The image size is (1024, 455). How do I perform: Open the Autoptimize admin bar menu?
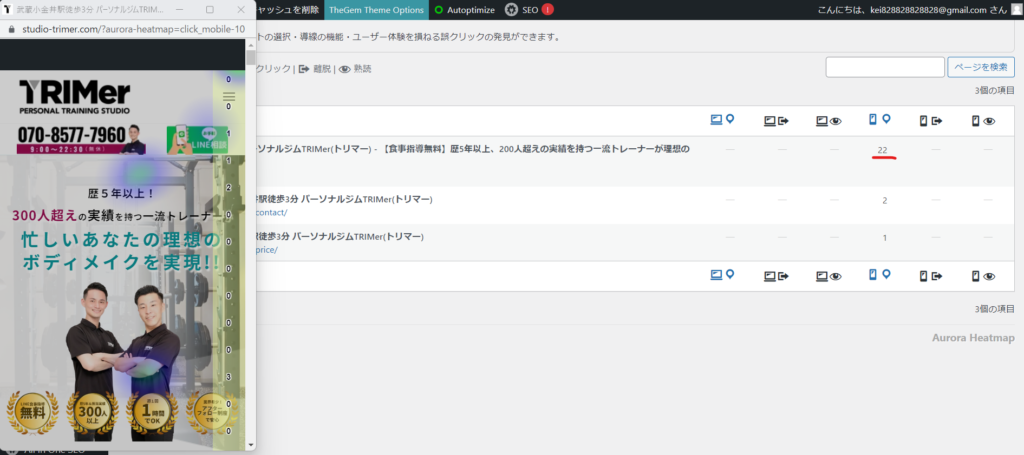point(464,10)
